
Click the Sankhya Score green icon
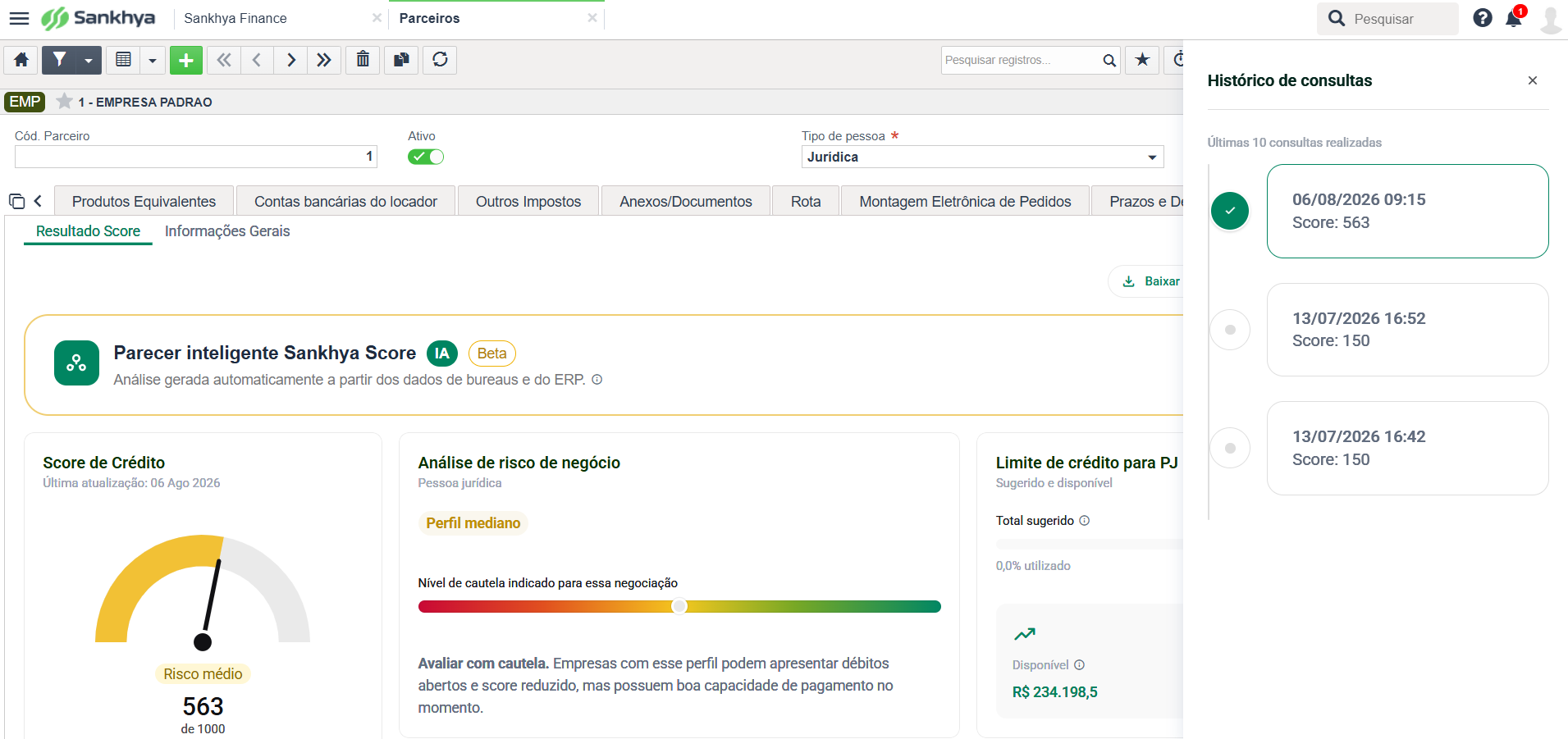76,363
